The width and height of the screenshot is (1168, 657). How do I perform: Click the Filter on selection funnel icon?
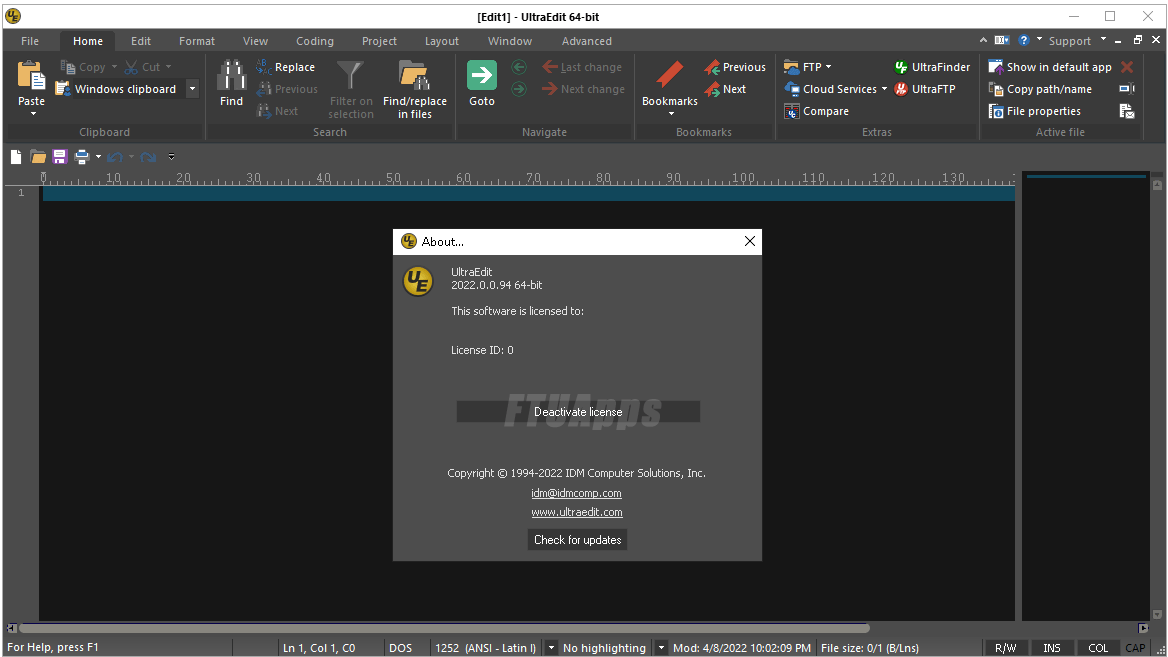[x=350, y=76]
